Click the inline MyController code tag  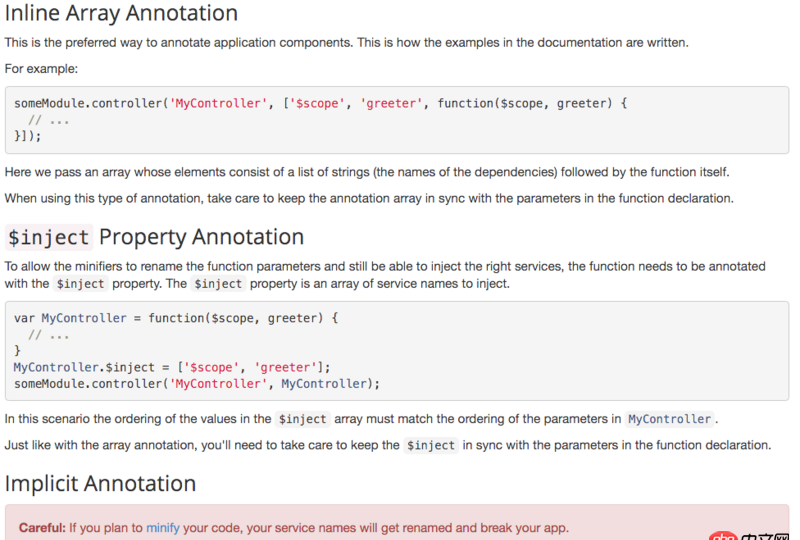click(669, 419)
